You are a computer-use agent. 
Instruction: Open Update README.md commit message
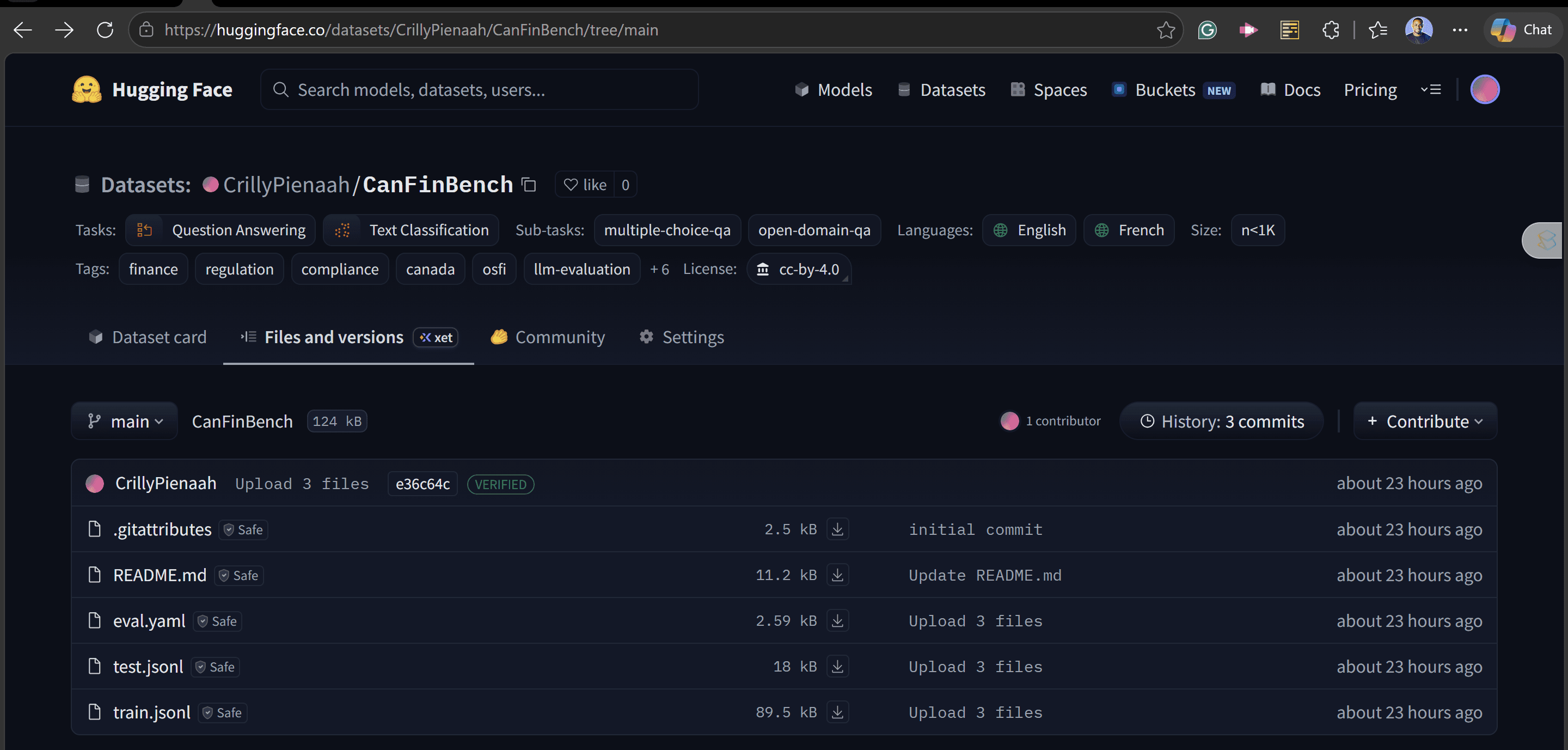point(985,575)
